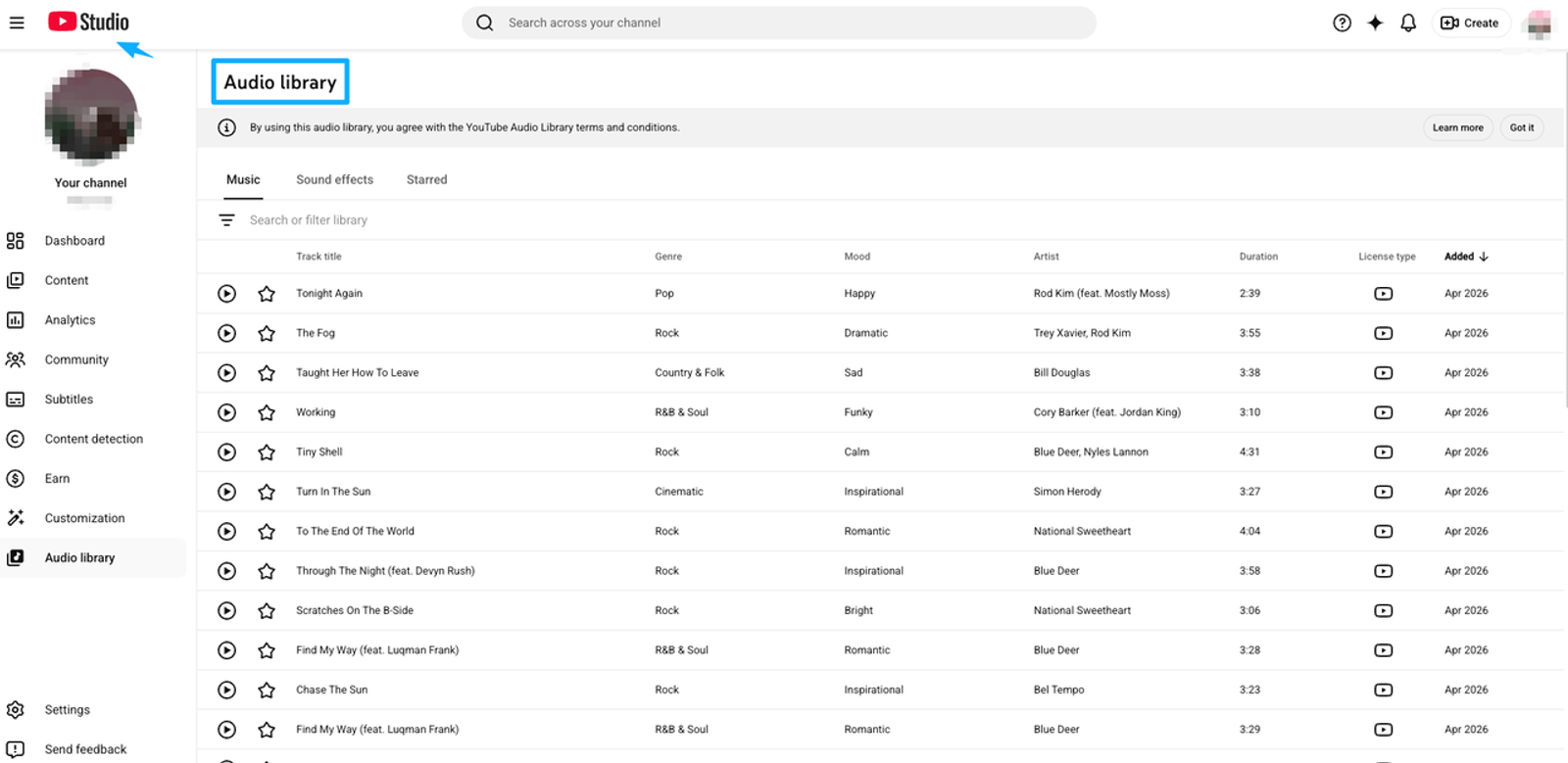Play the track Turn In The Sun
The height and width of the screenshot is (763, 1568).
226,492
